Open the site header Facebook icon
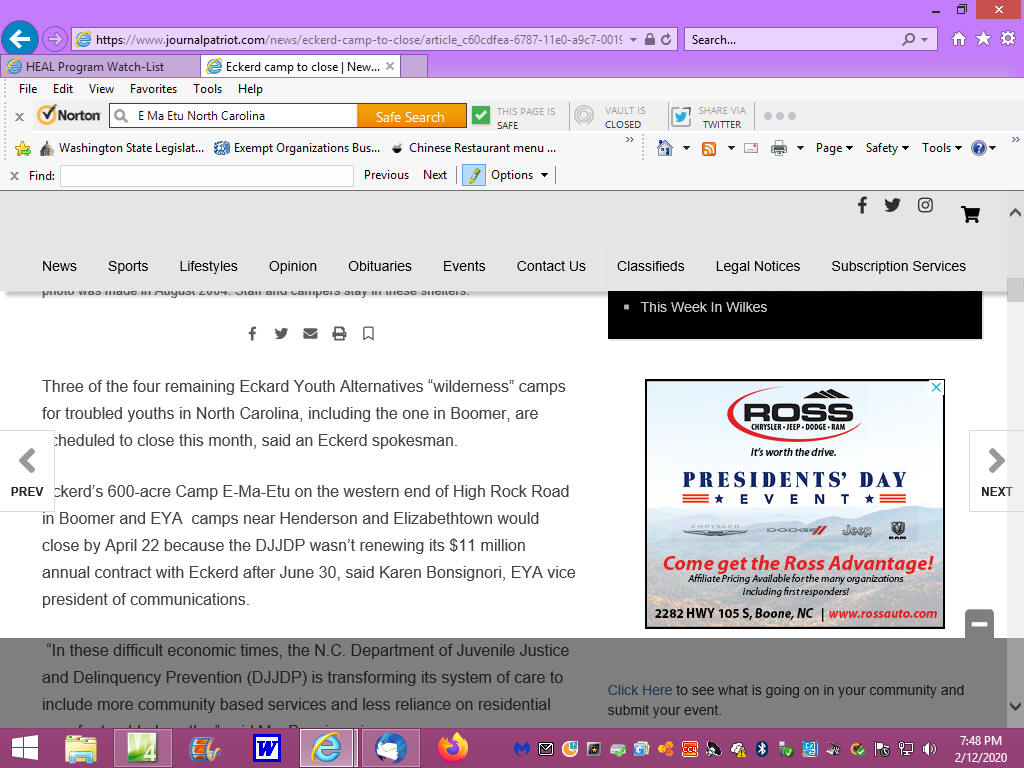The height and width of the screenshot is (768, 1024). [x=862, y=206]
